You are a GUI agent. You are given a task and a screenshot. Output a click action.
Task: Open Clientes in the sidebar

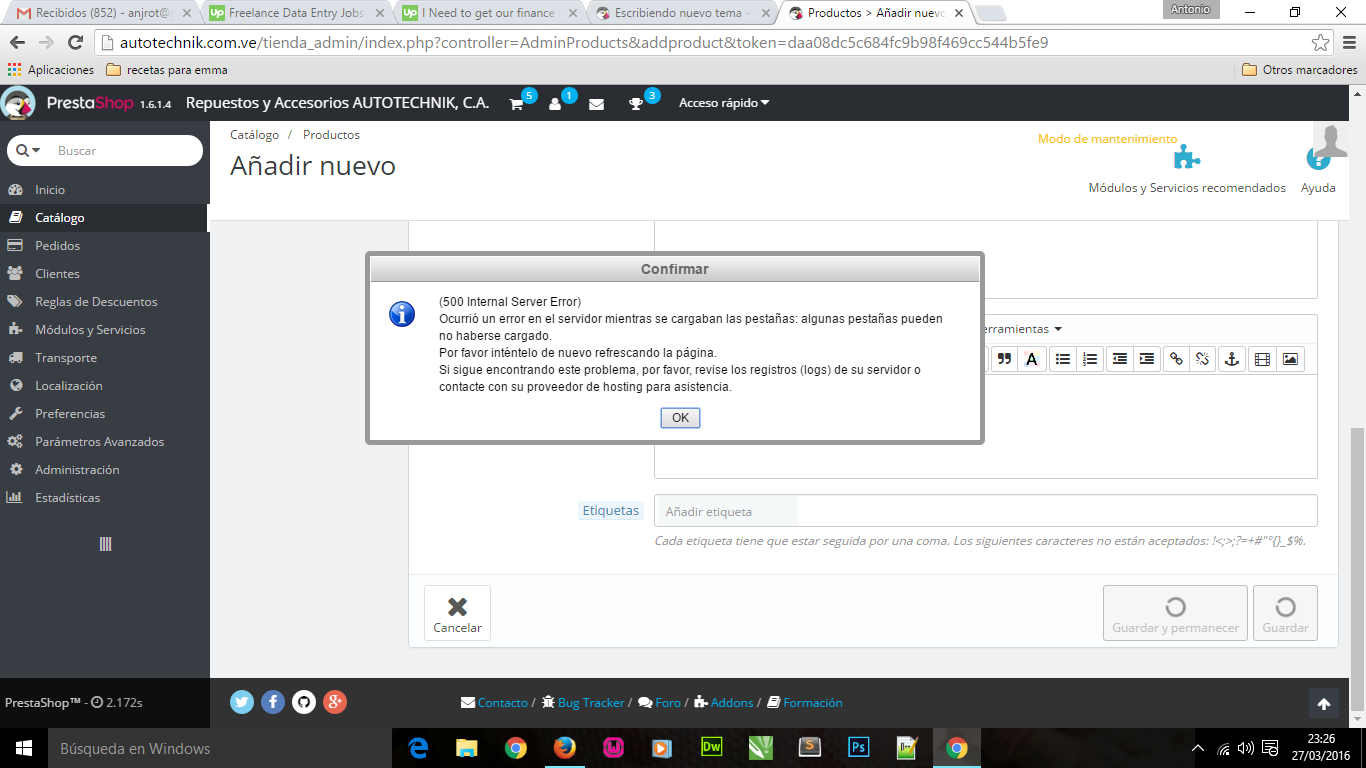coord(105,273)
